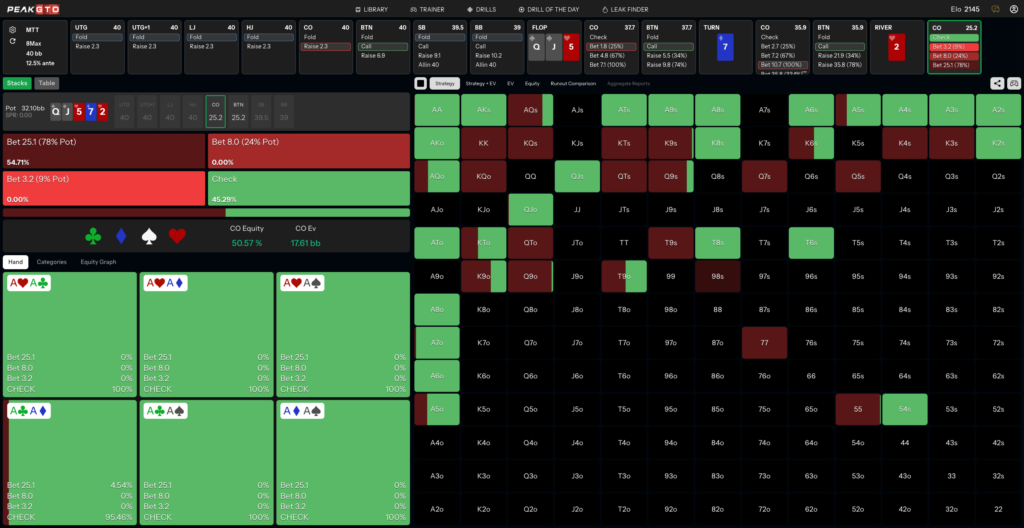Filter by the red hearts suit icon
The width and height of the screenshot is (1024, 528).
[x=178, y=236]
